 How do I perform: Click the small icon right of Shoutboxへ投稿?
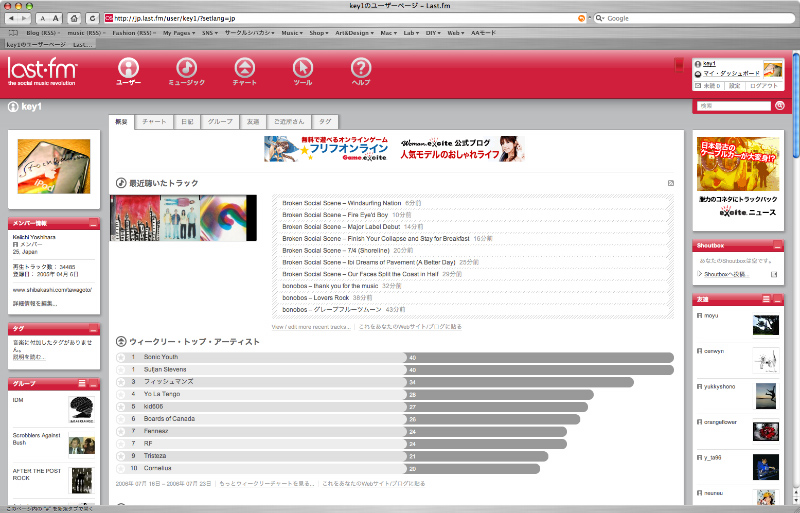coord(774,274)
